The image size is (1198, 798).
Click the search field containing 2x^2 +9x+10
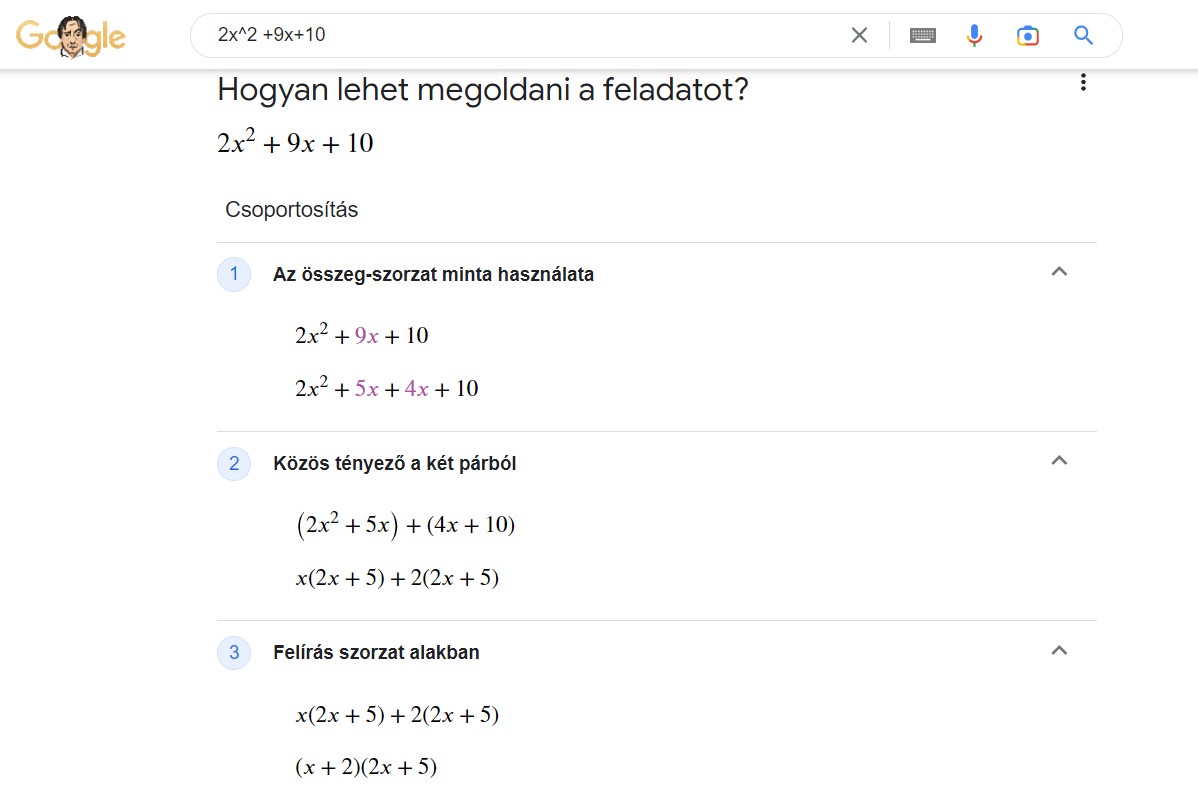(x=520, y=36)
